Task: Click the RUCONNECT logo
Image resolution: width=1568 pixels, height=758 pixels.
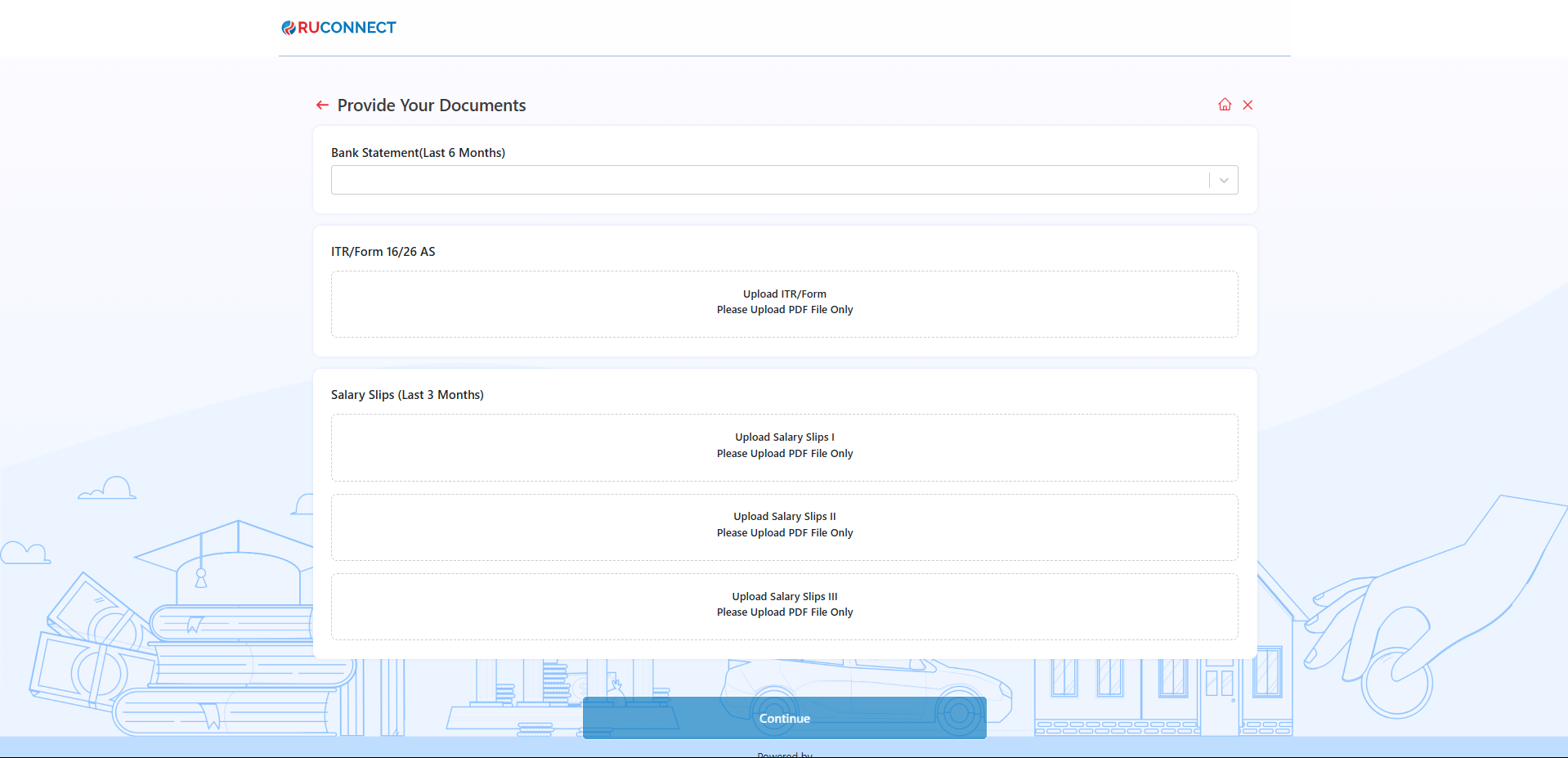Action: (x=338, y=28)
